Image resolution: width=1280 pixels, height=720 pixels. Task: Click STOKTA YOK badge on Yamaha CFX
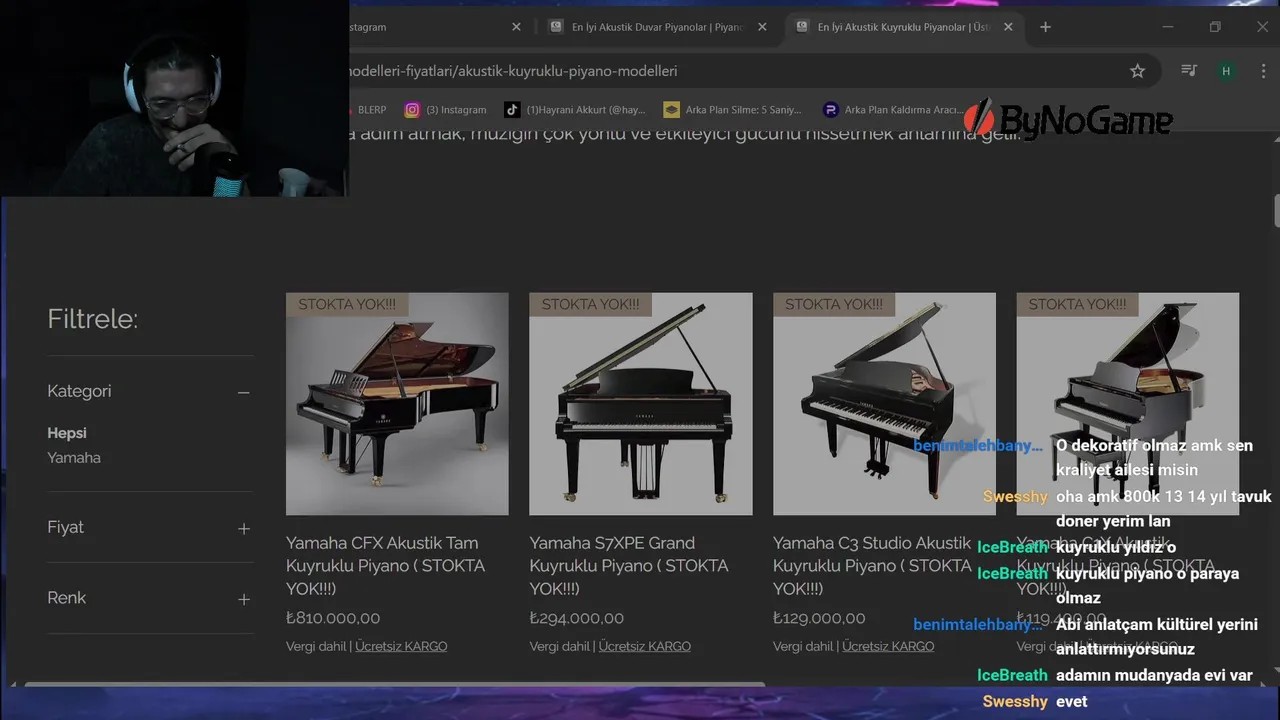347,304
